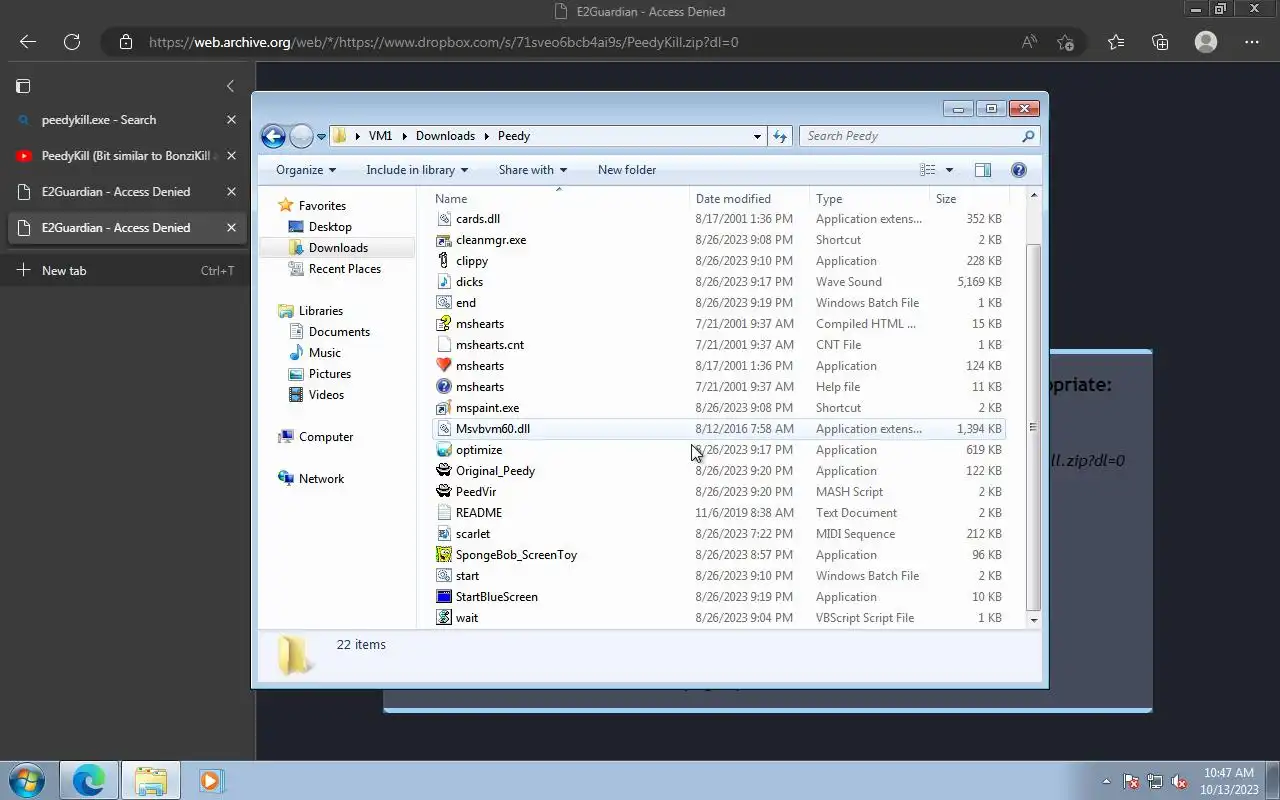
Task: Select Downloads in navigation pane
Action: coord(338,248)
